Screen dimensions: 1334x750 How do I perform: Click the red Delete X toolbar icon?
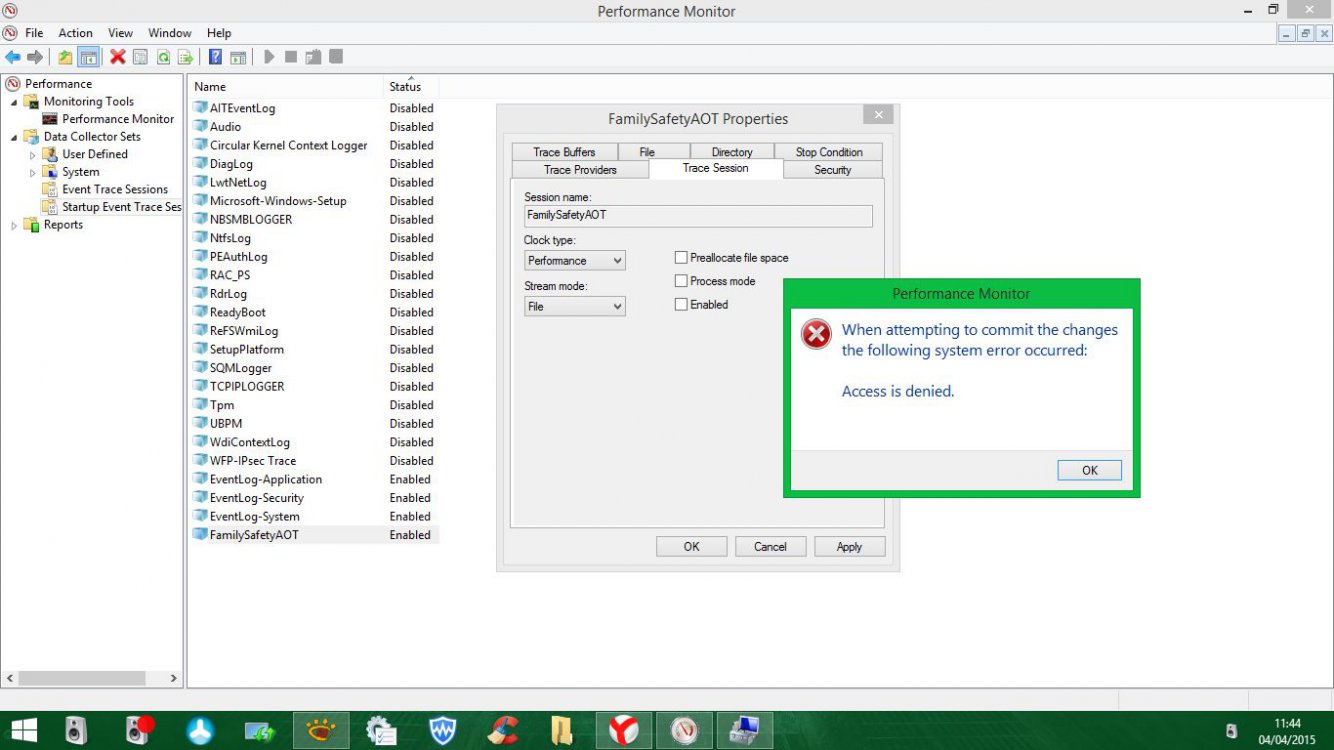[x=117, y=57]
